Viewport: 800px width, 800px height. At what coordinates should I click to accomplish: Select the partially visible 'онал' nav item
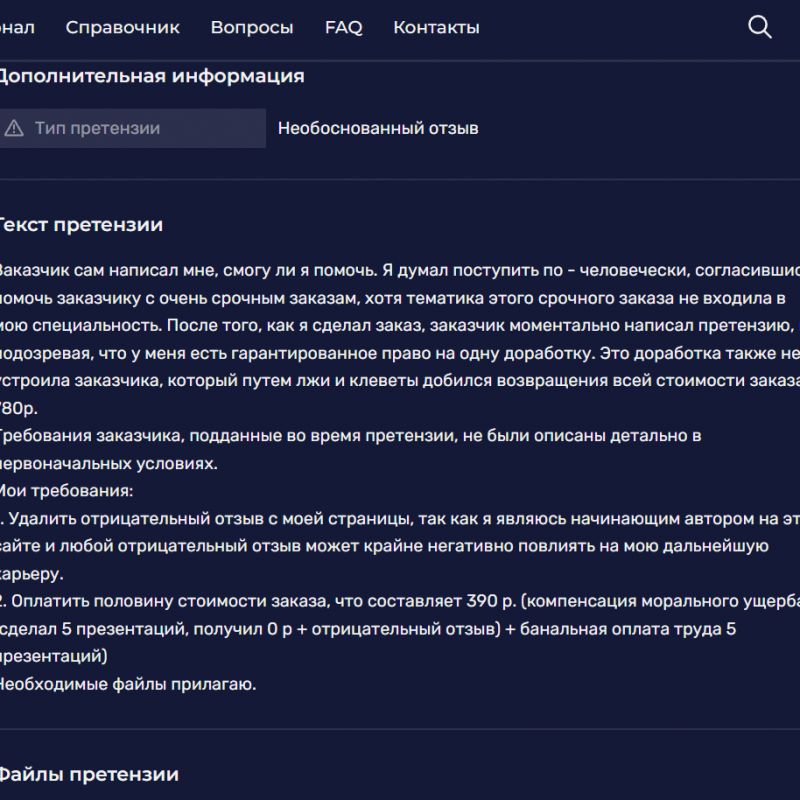click(17, 28)
